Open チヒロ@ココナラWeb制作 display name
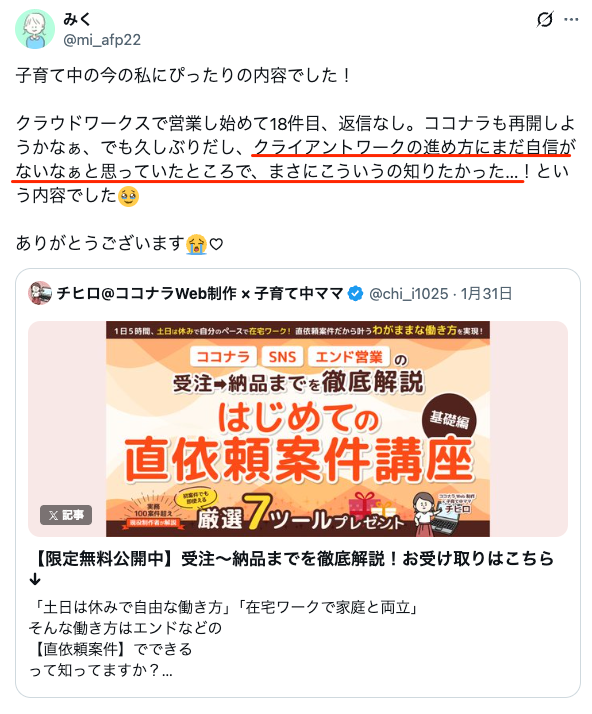Screen dimensions: 592x714 point(200,294)
